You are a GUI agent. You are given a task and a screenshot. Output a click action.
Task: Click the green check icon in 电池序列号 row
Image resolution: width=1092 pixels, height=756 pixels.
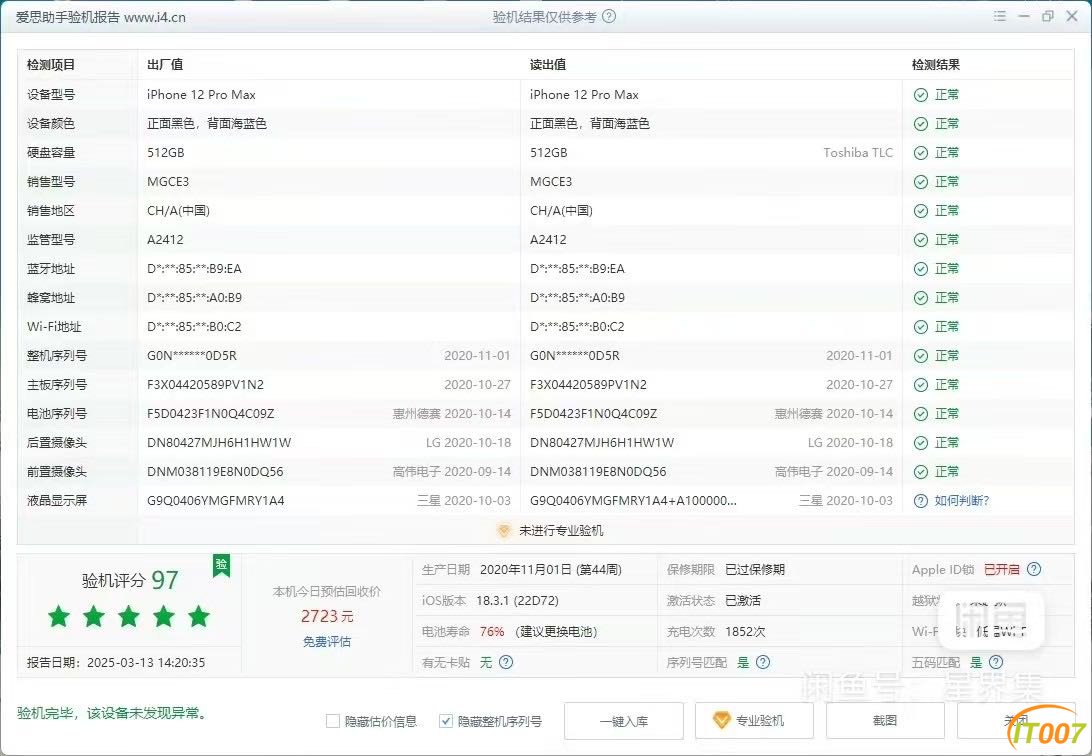click(x=921, y=414)
